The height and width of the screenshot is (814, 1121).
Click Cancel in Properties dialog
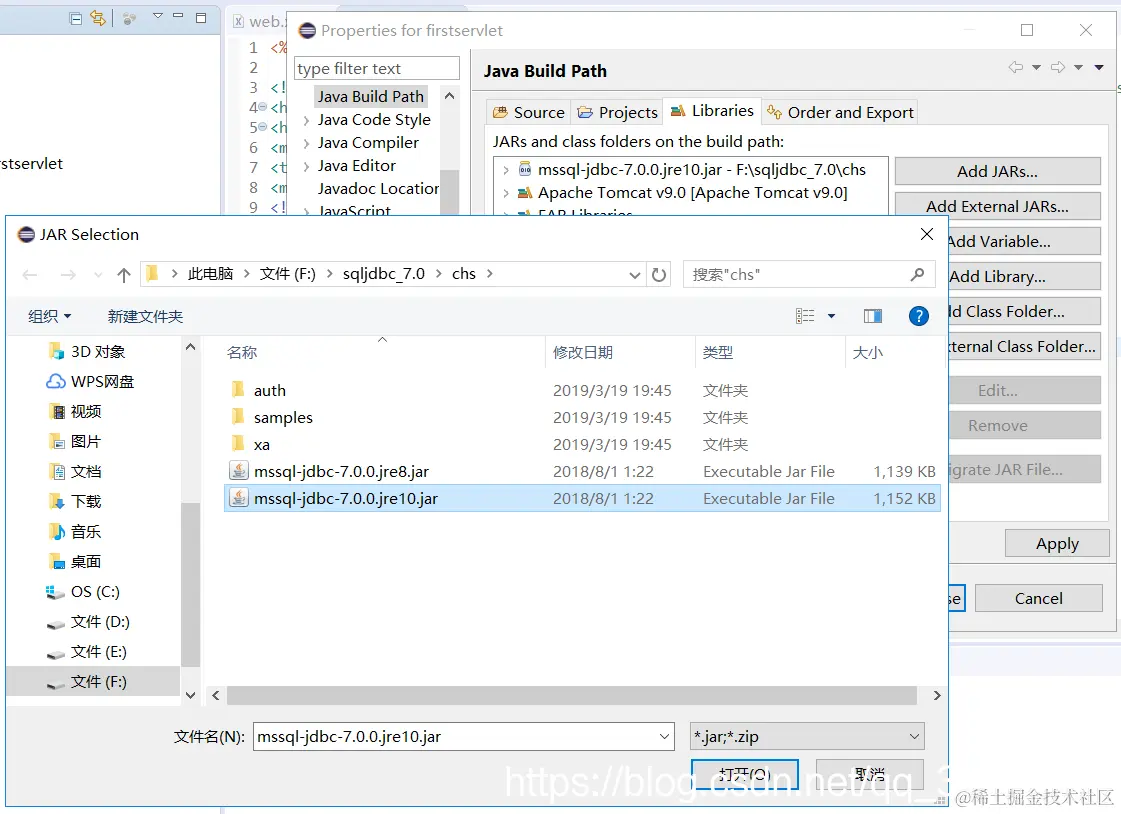point(1039,598)
